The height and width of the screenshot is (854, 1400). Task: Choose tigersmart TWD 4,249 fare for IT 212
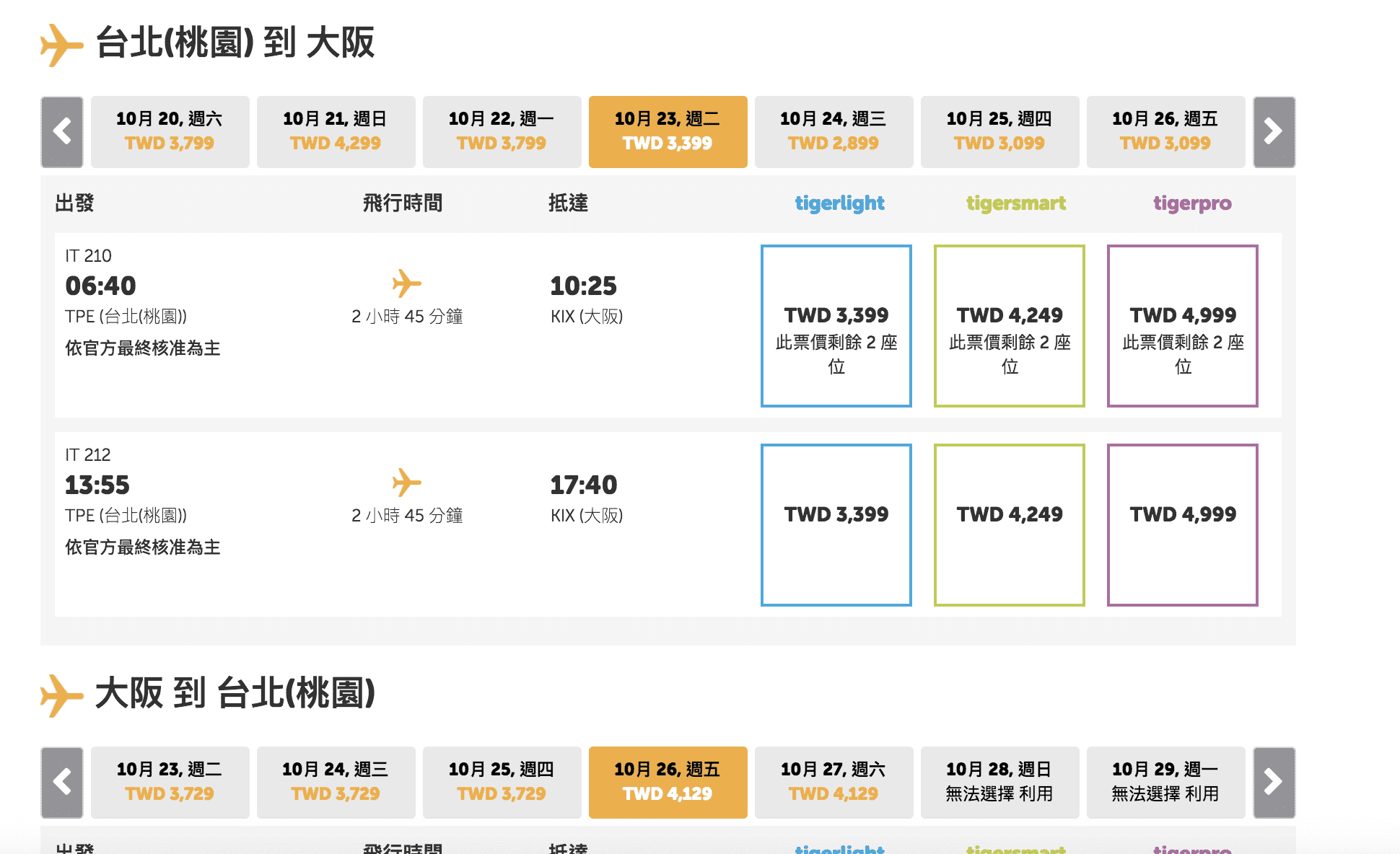(x=1010, y=525)
